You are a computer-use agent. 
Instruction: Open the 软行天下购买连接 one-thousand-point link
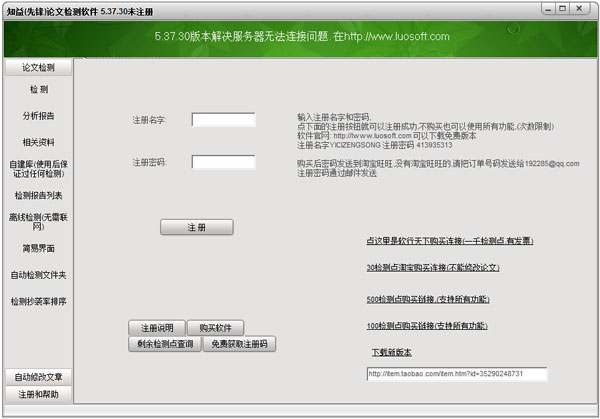click(x=450, y=241)
